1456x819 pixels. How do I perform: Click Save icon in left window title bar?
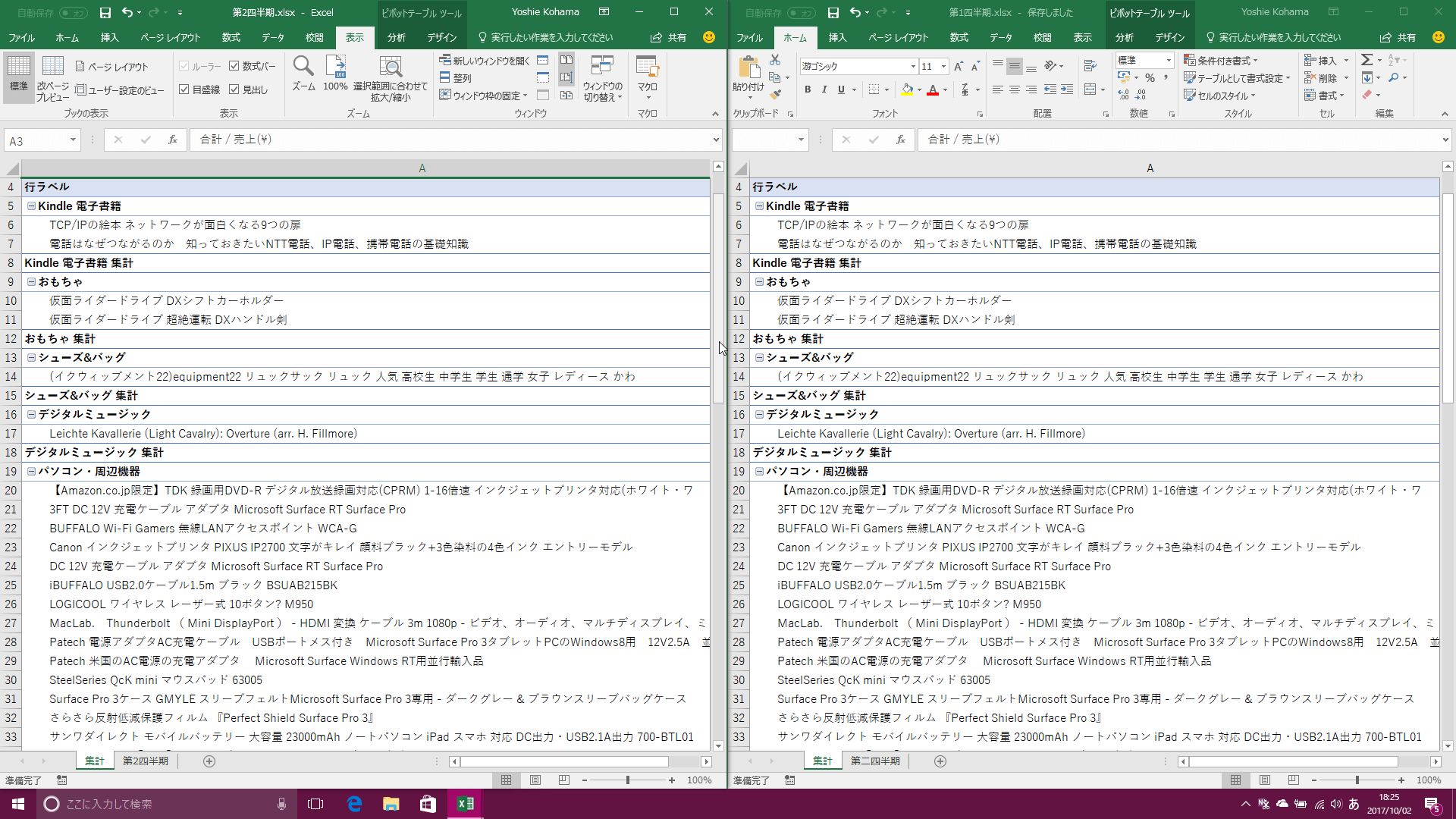point(105,12)
